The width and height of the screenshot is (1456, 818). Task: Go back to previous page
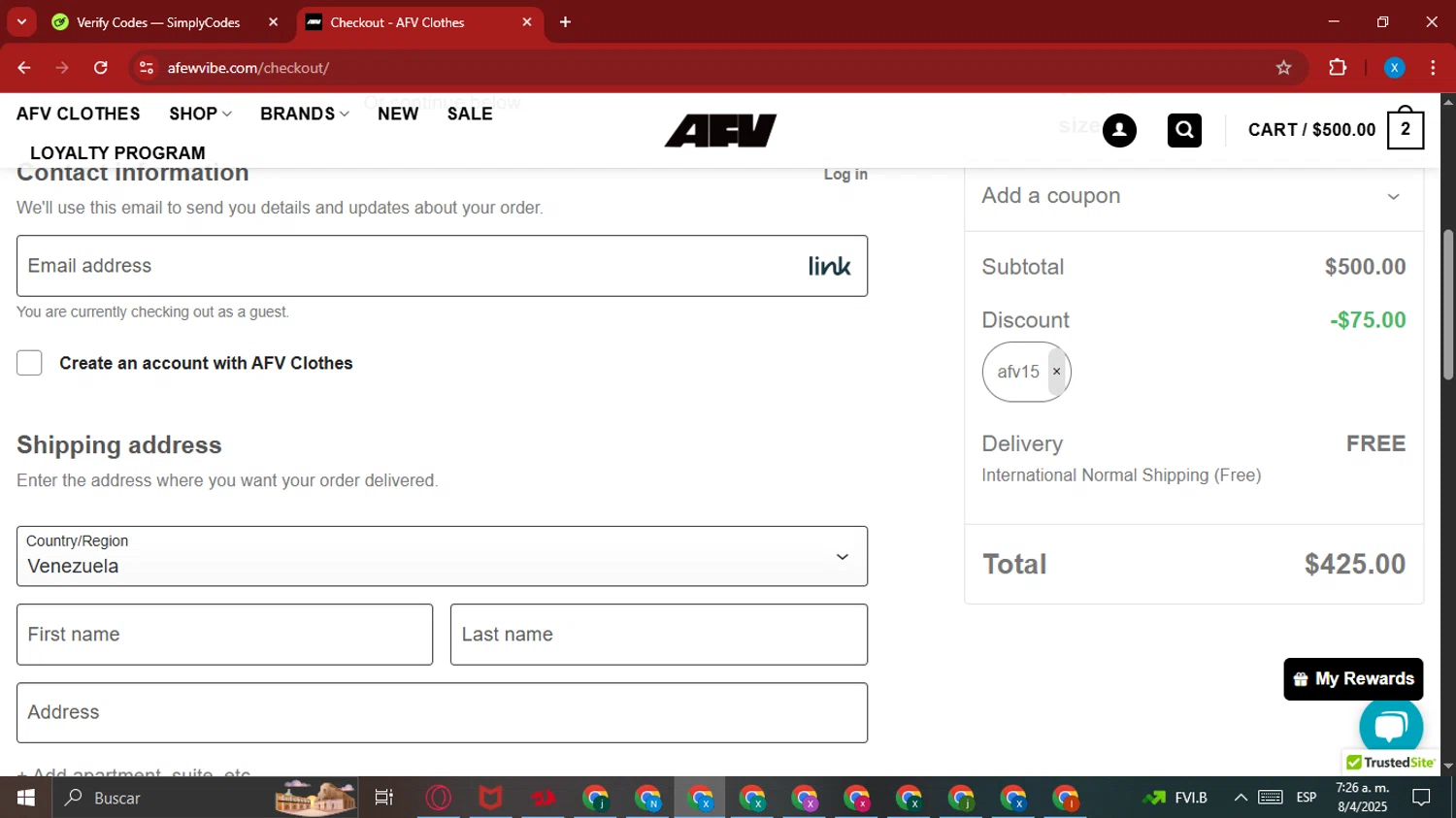click(x=24, y=68)
